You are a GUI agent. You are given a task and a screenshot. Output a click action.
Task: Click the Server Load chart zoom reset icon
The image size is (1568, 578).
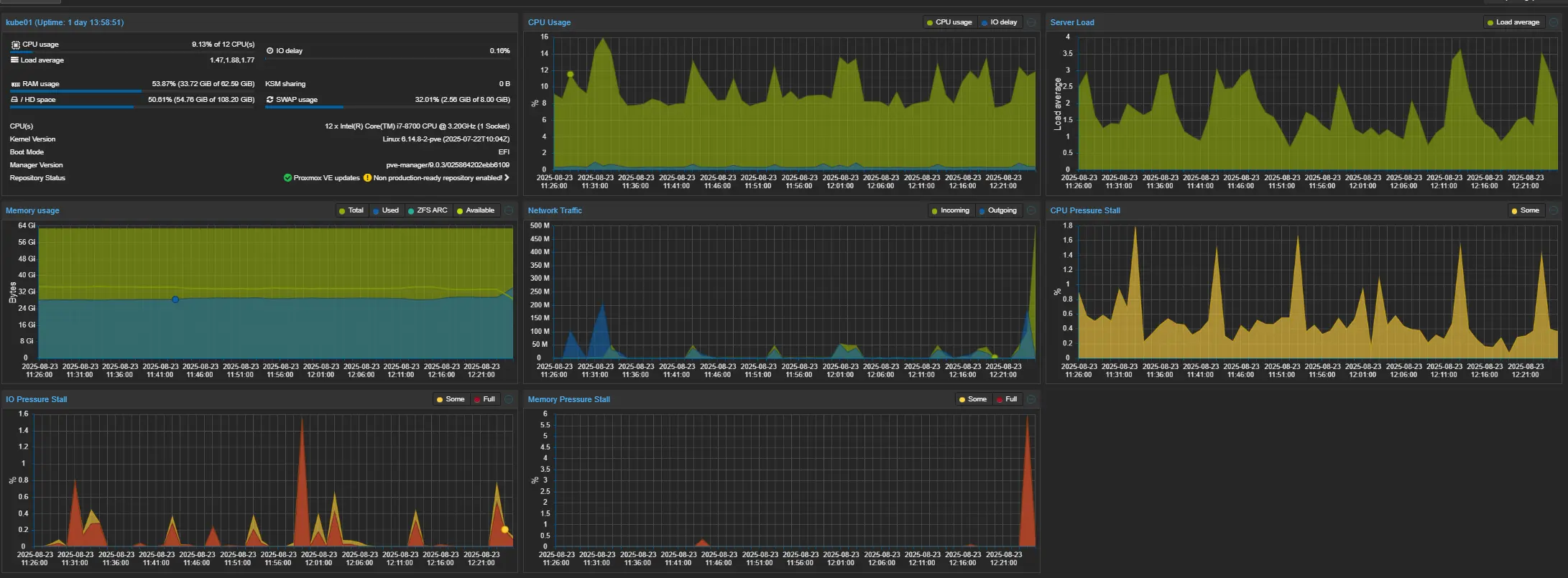[1554, 22]
